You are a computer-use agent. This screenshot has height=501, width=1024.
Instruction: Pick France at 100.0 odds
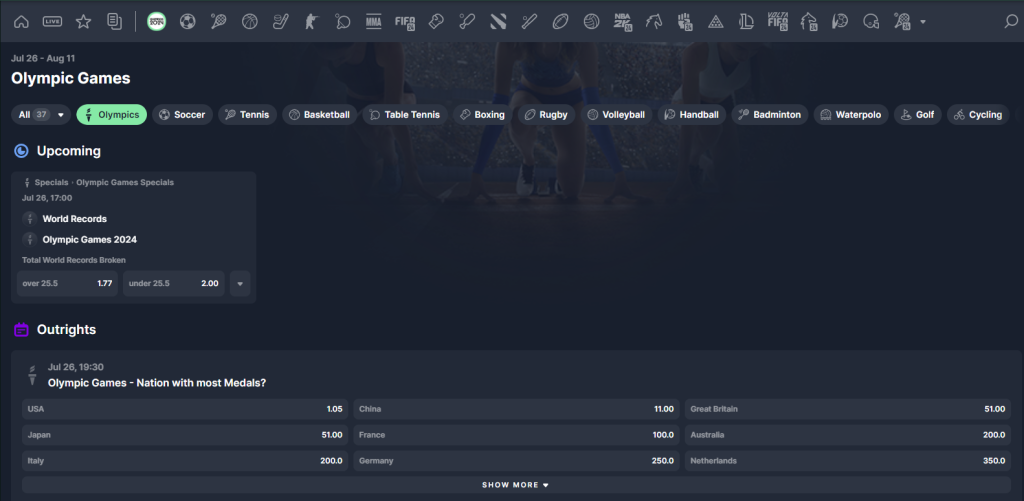click(x=516, y=435)
